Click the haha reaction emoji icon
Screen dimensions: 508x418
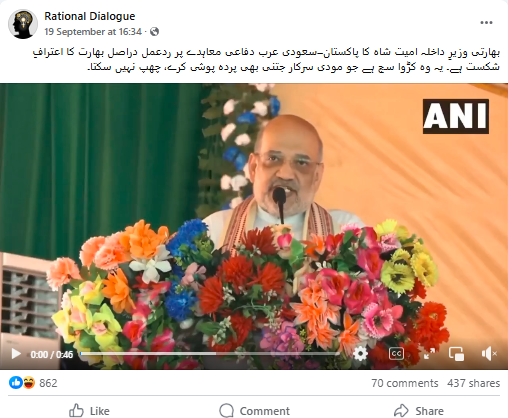pos(29,383)
